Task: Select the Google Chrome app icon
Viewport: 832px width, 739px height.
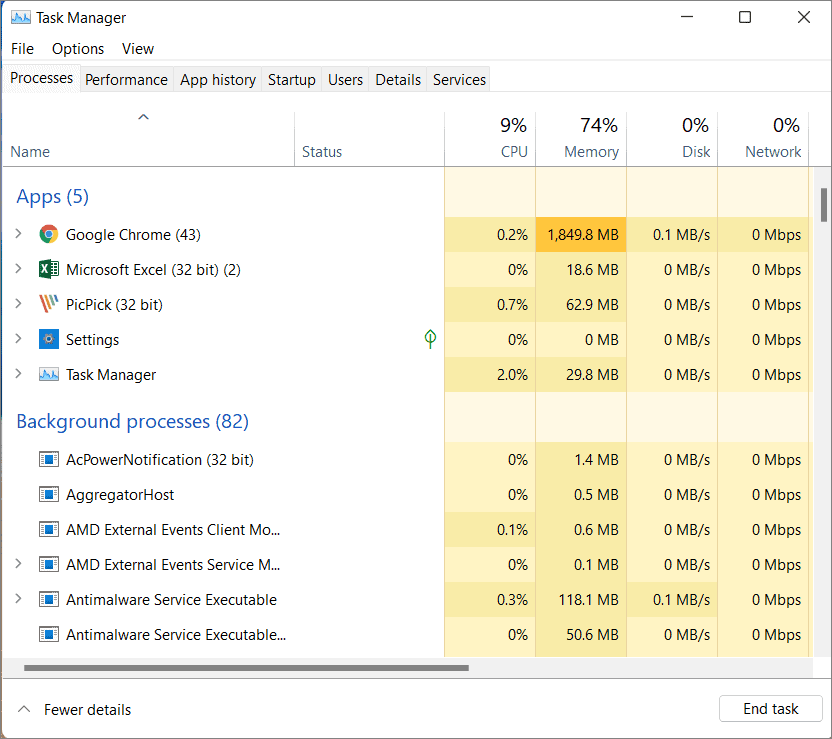Action: tap(48, 234)
